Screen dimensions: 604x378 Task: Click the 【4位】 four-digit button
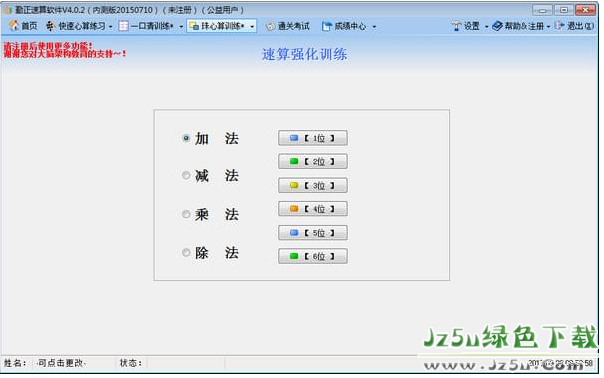(x=313, y=209)
